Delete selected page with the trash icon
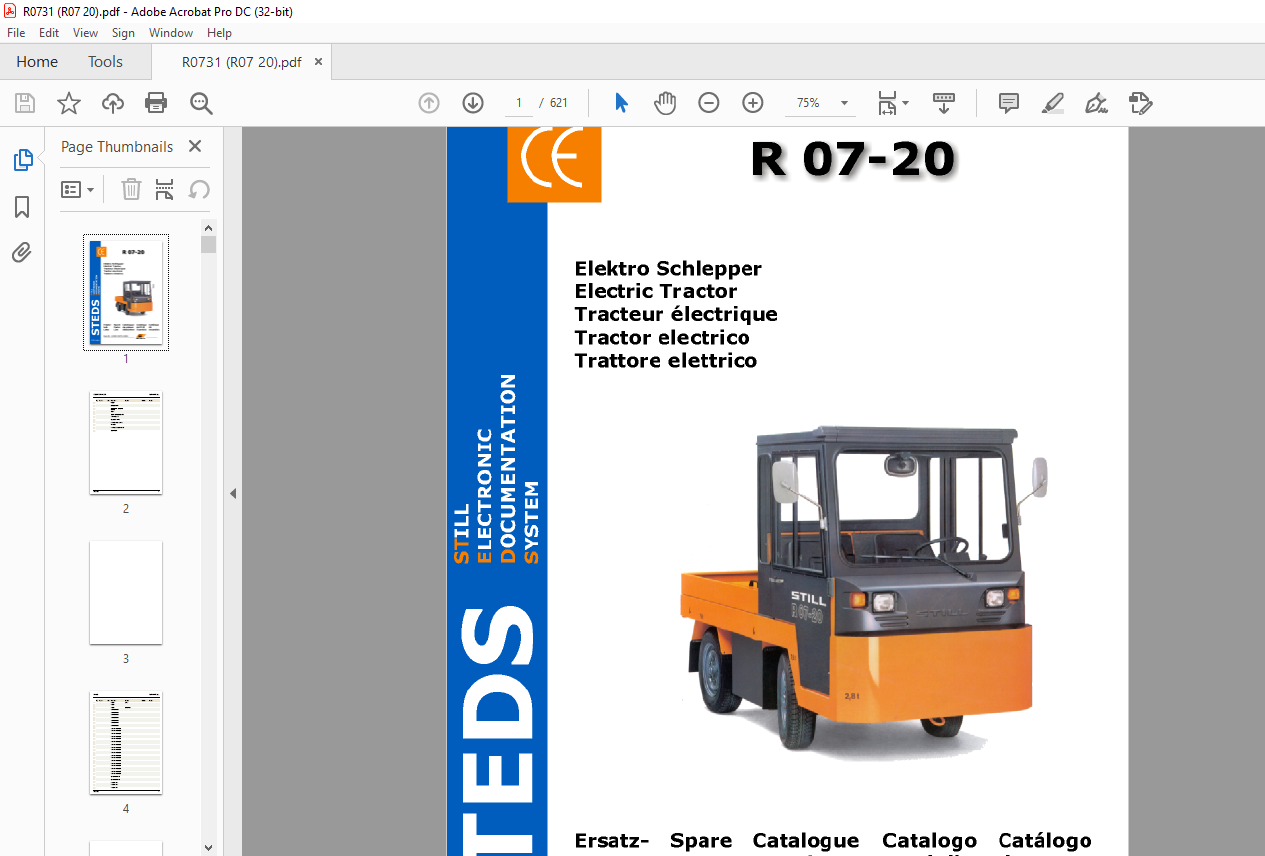 pyautogui.click(x=131, y=189)
